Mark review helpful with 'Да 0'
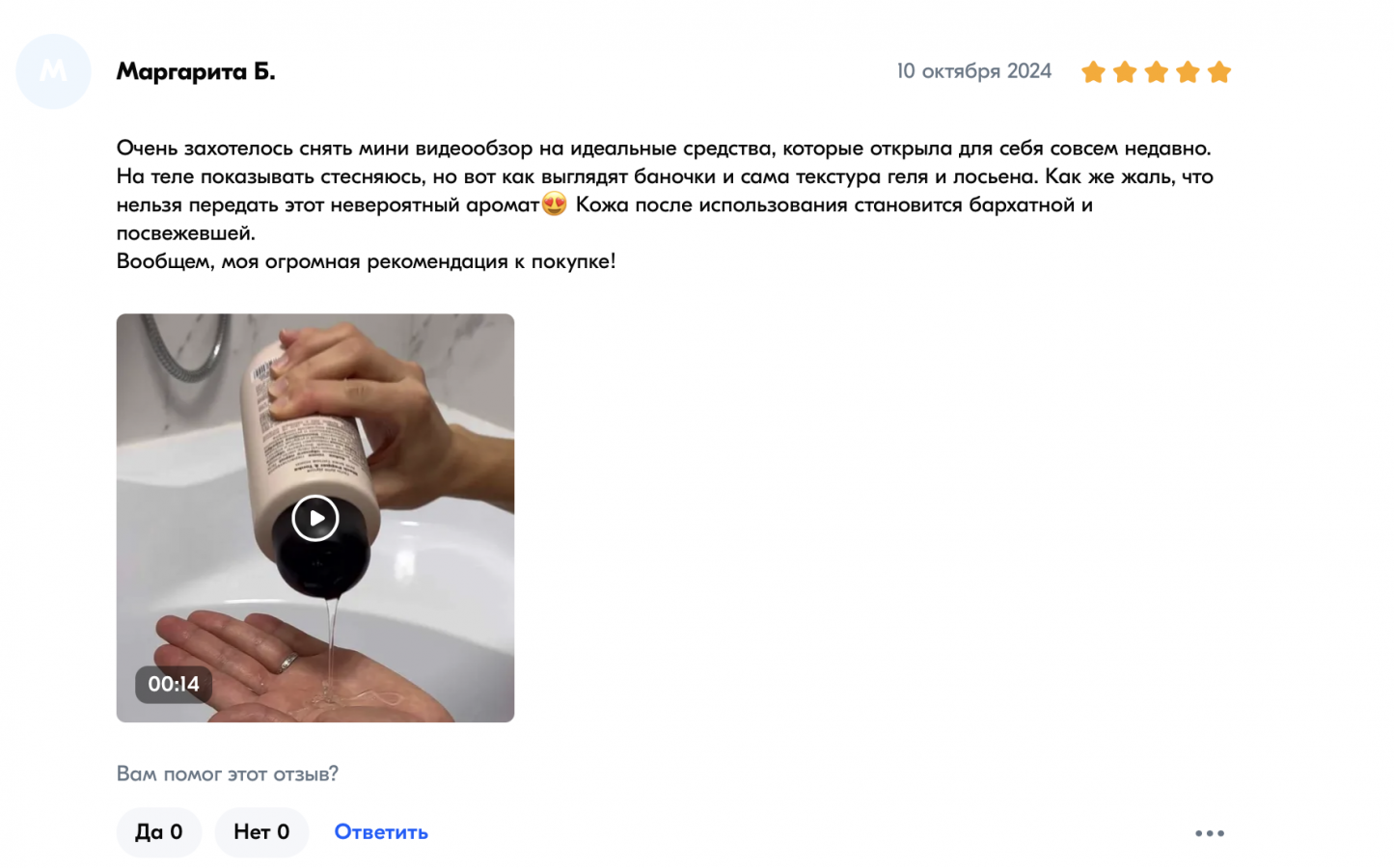The image size is (1394, 868). pyautogui.click(x=159, y=832)
